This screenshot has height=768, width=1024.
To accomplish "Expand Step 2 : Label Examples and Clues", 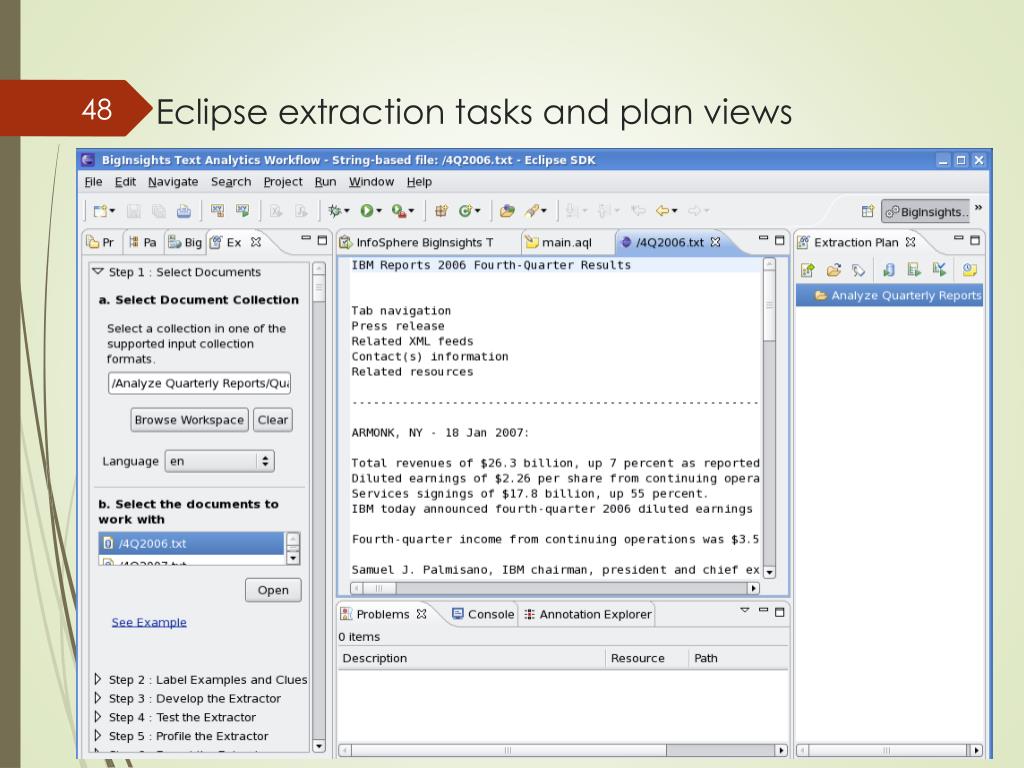I will coord(98,679).
